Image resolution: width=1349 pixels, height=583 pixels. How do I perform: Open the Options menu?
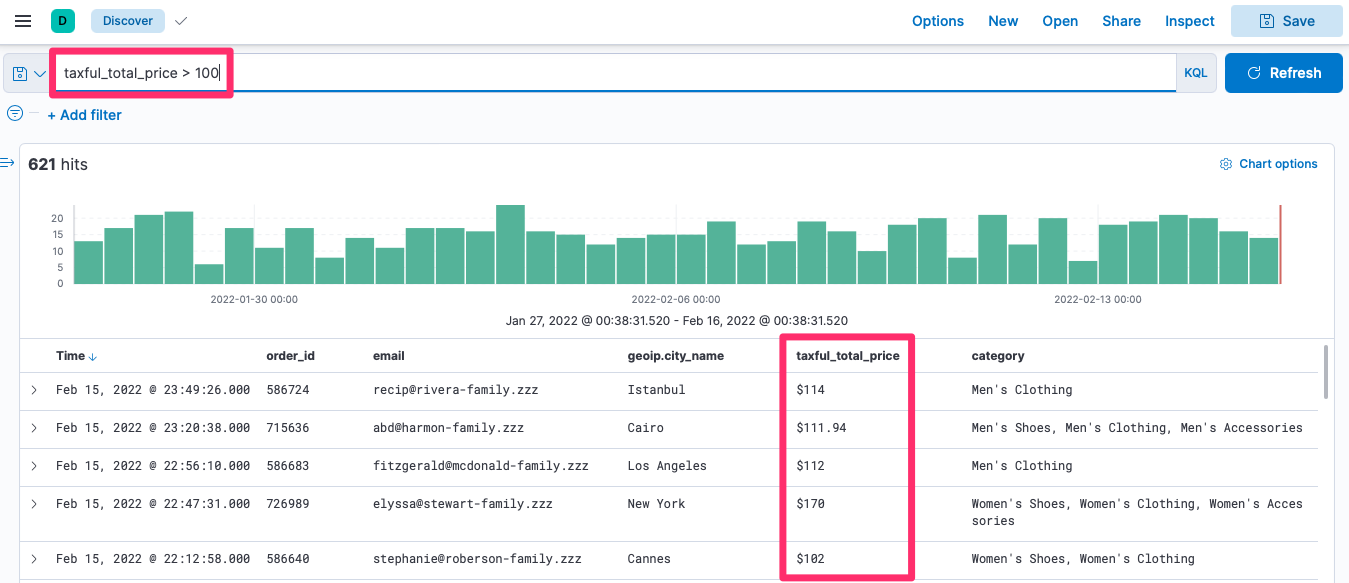click(x=937, y=21)
